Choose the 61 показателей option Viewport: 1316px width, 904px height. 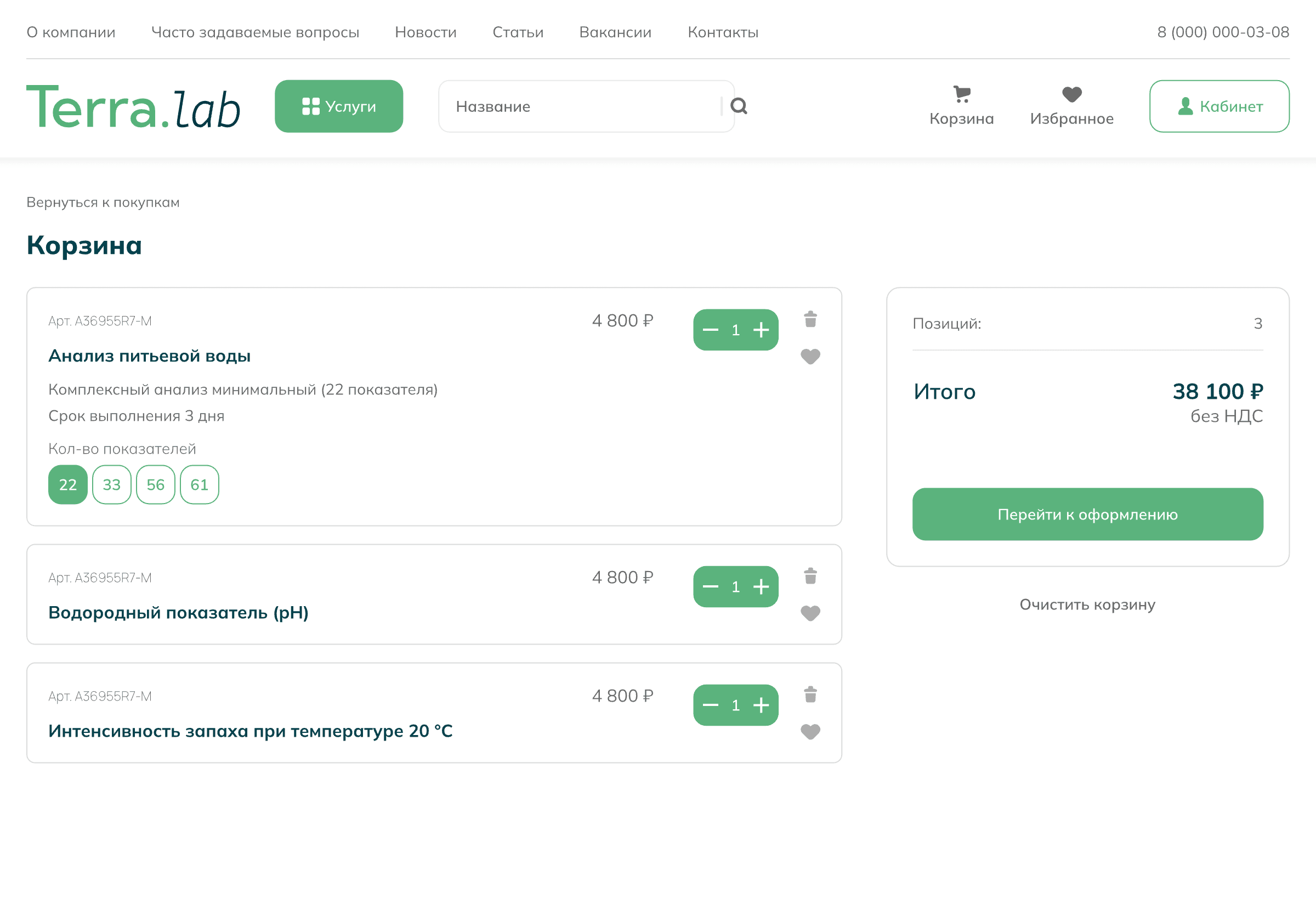200,485
